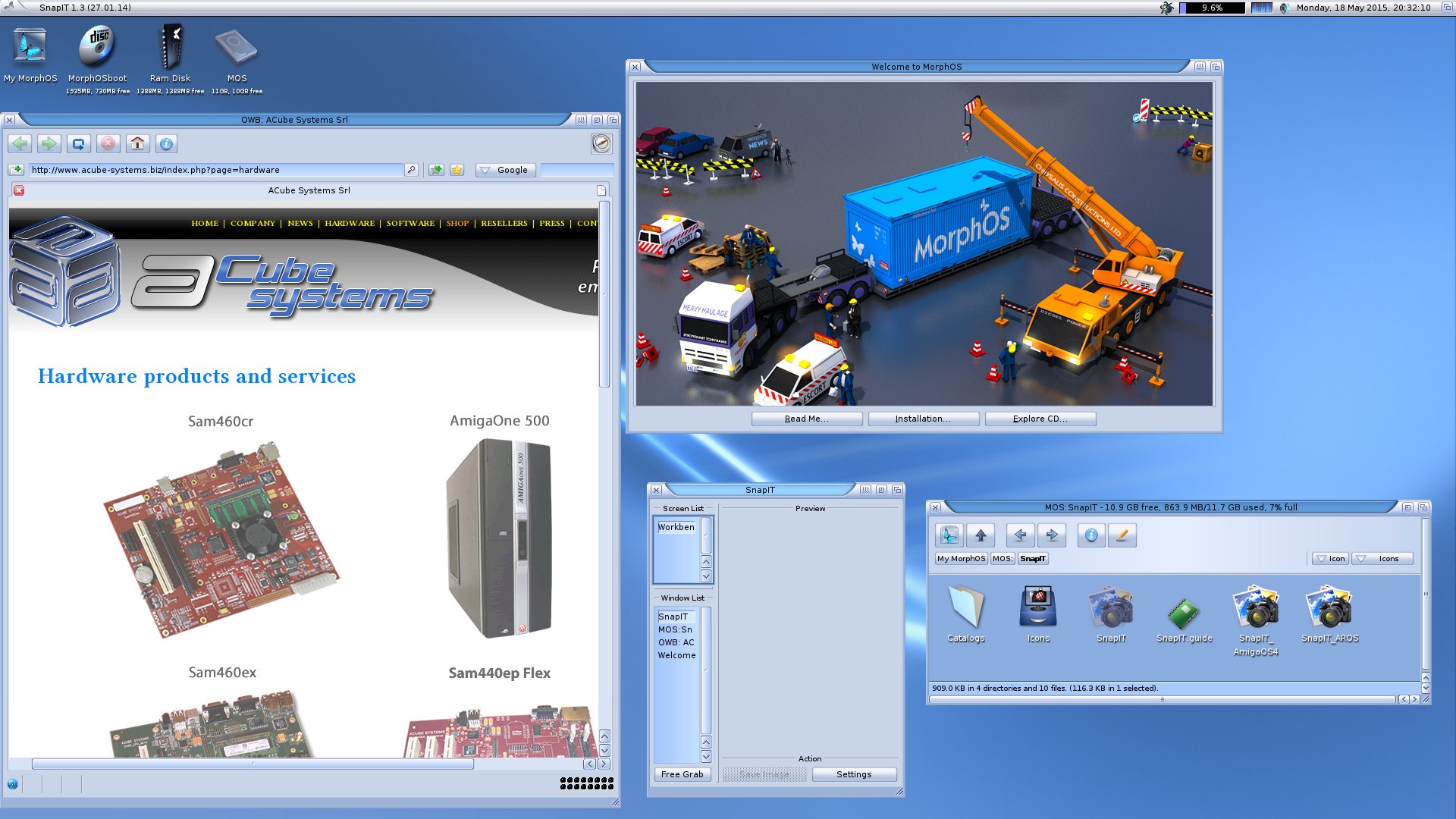The image size is (1456, 819).
Task: Add current page to bookmarks in OWB
Action: pyautogui.click(x=436, y=170)
